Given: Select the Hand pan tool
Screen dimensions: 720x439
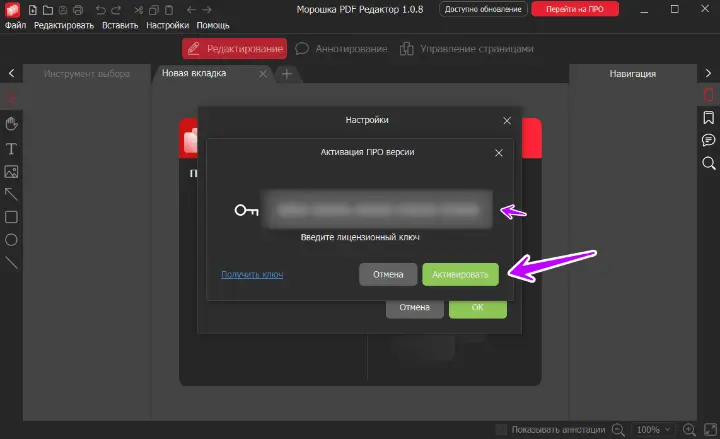Looking at the screenshot, I should (x=11, y=124).
